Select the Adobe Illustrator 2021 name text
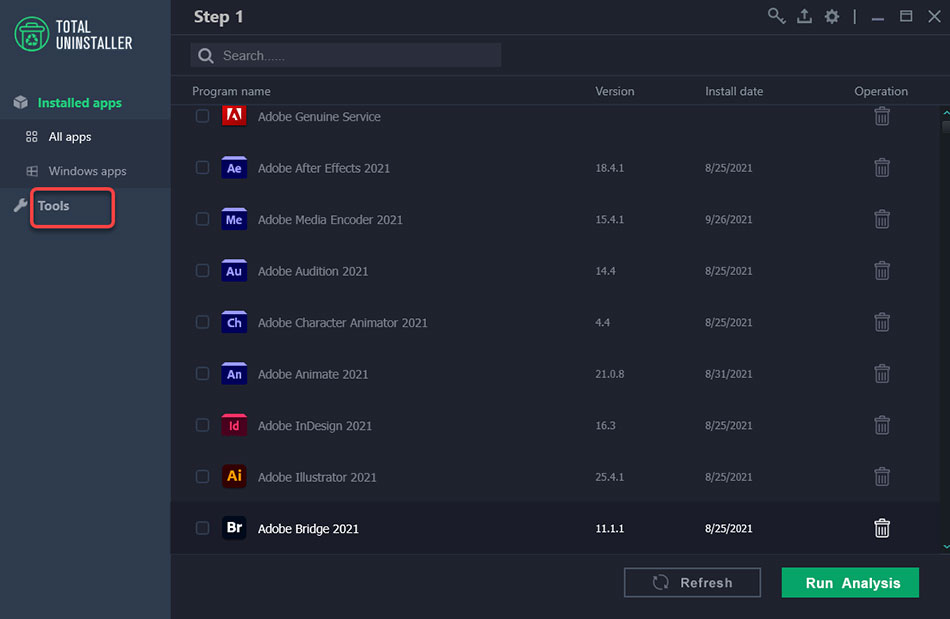Image resolution: width=950 pixels, height=619 pixels. (x=317, y=477)
